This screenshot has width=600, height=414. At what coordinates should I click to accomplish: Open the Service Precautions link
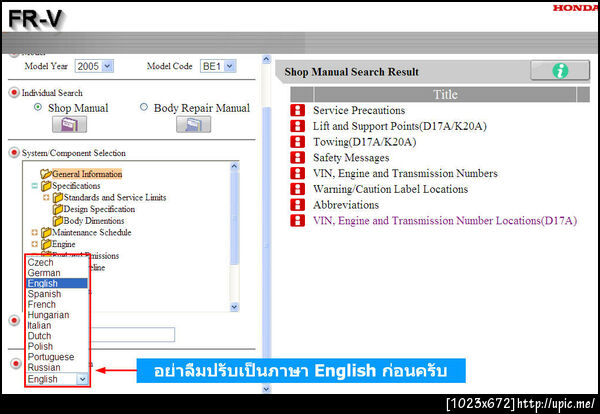pos(359,110)
